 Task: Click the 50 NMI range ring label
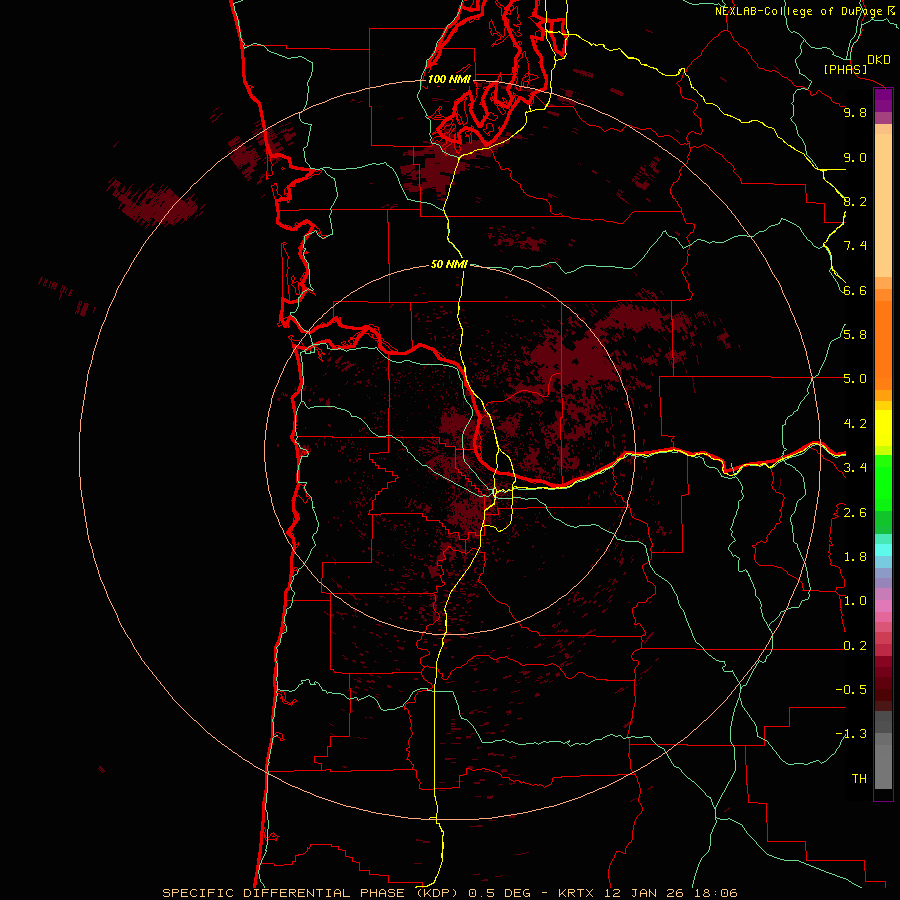pyautogui.click(x=449, y=264)
